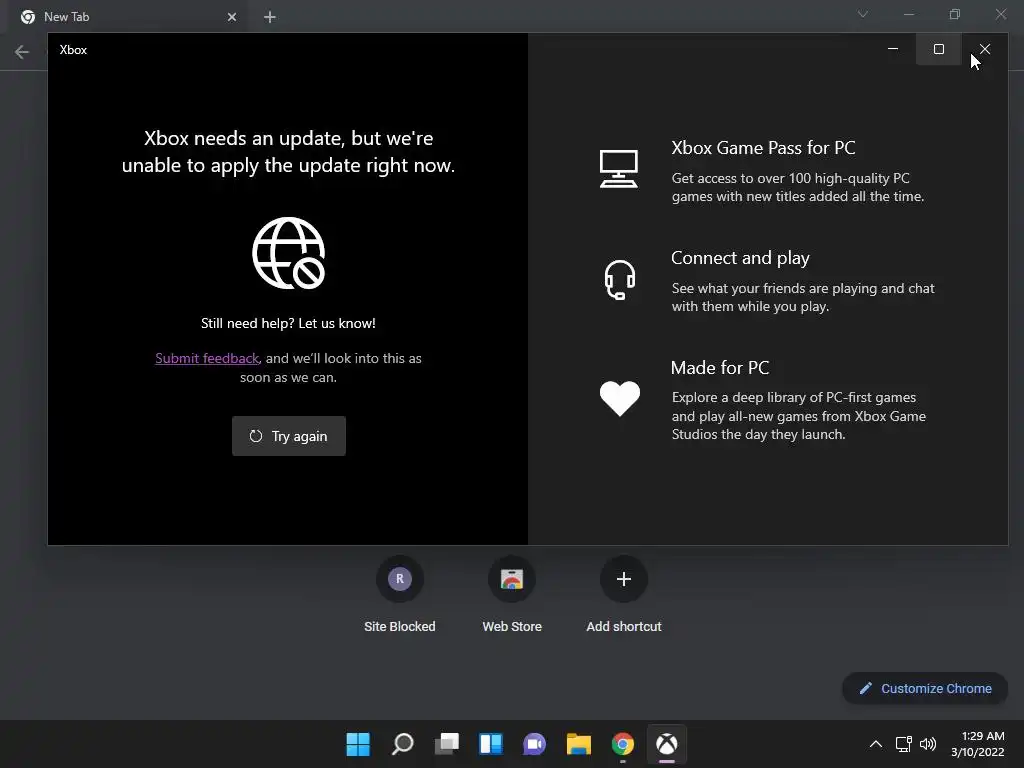Viewport: 1024px width, 768px height.
Task: Open the Windows Start menu
Action: [358, 744]
